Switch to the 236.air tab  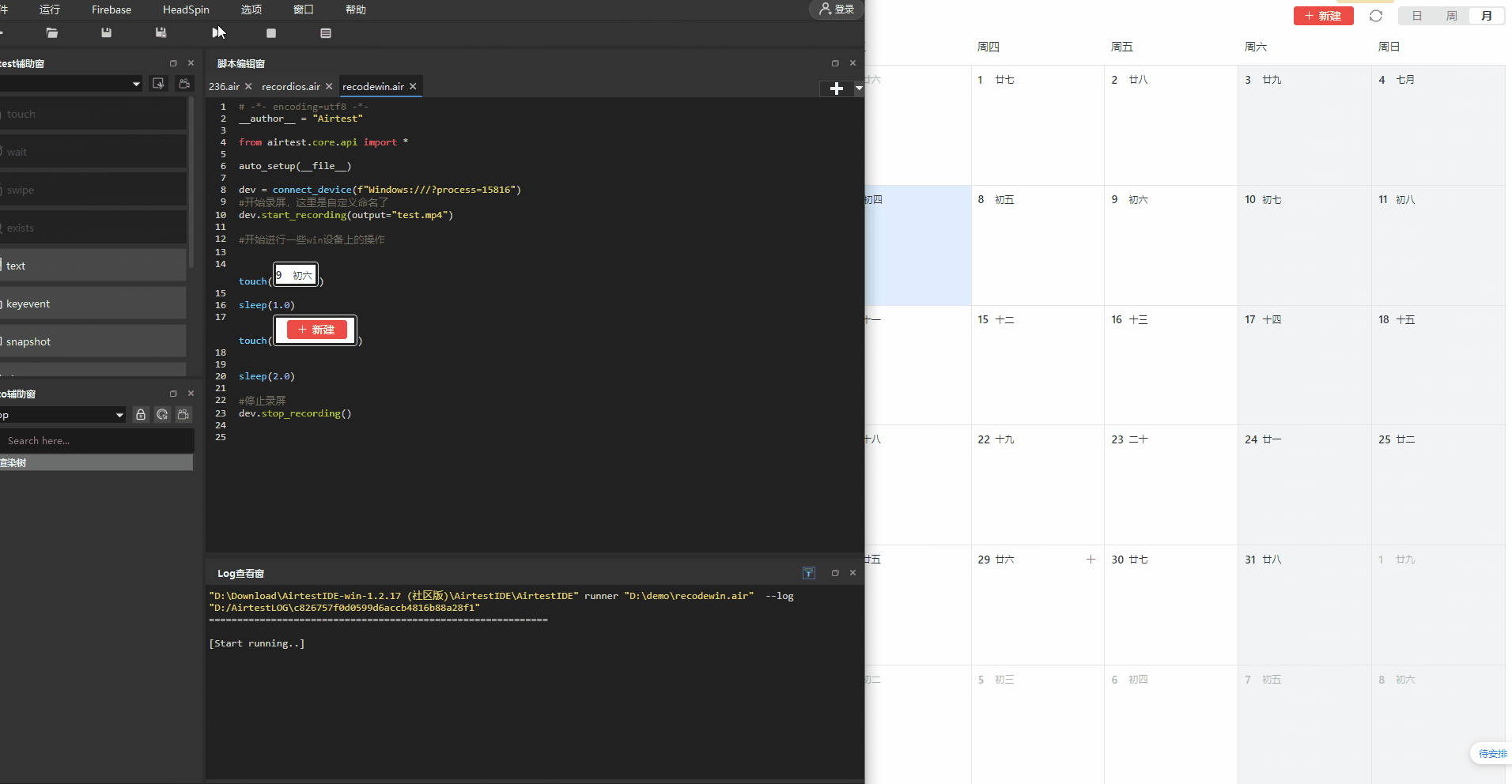click(224, 86)
